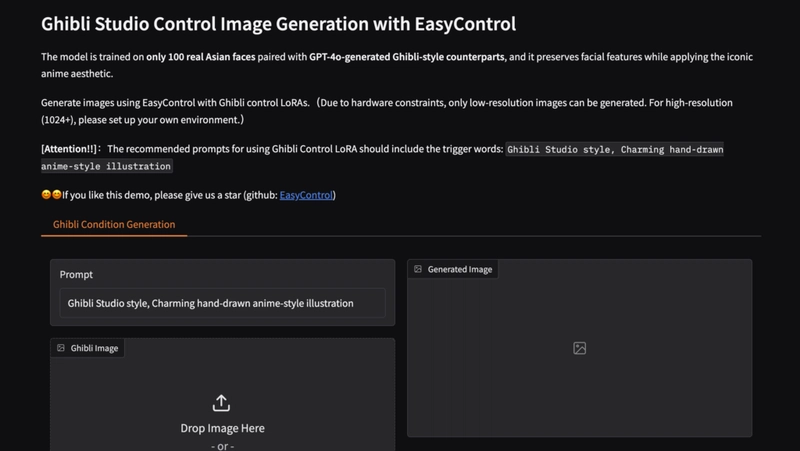
Task: Select the Ghibli Condition Generation tab
Action: click(x=114, y=224)
